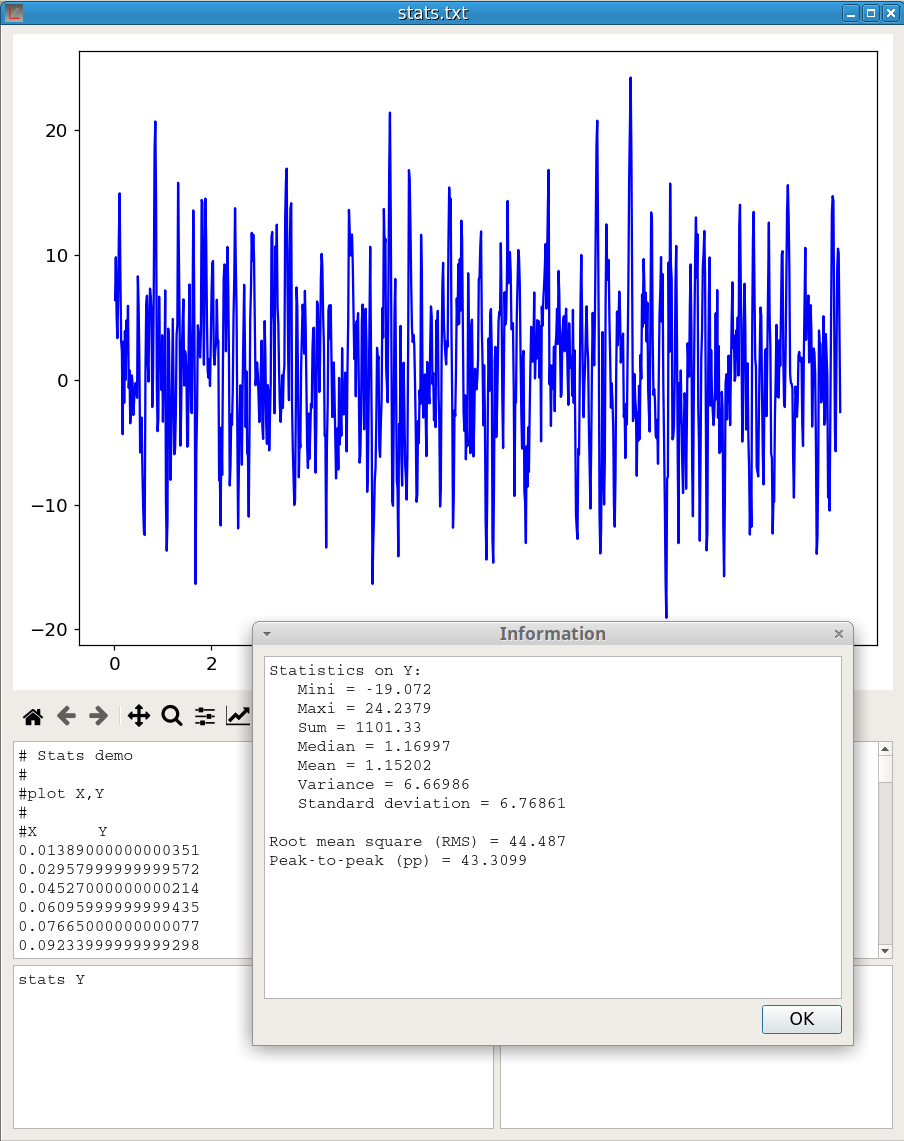Screen dimensions: 904x1141
Task: Click the 'Root mean square (RMS) = 44.487' line
Action: click(x=418, y=841)
